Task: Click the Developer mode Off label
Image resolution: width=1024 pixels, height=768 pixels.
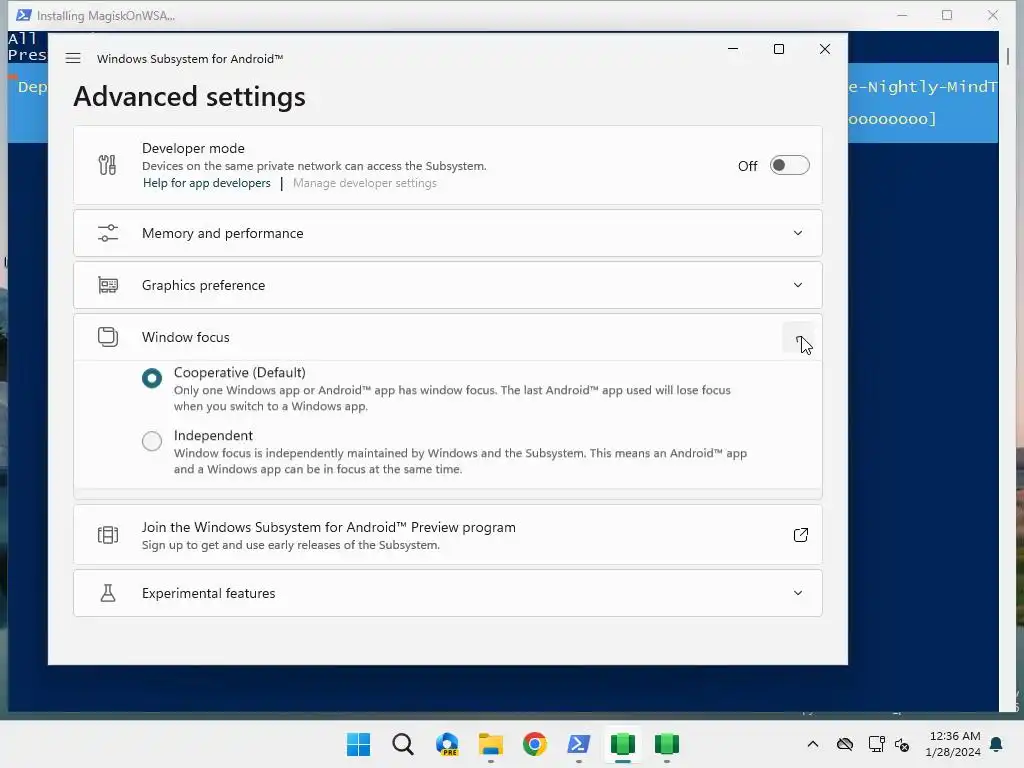Action: [747, 166]
